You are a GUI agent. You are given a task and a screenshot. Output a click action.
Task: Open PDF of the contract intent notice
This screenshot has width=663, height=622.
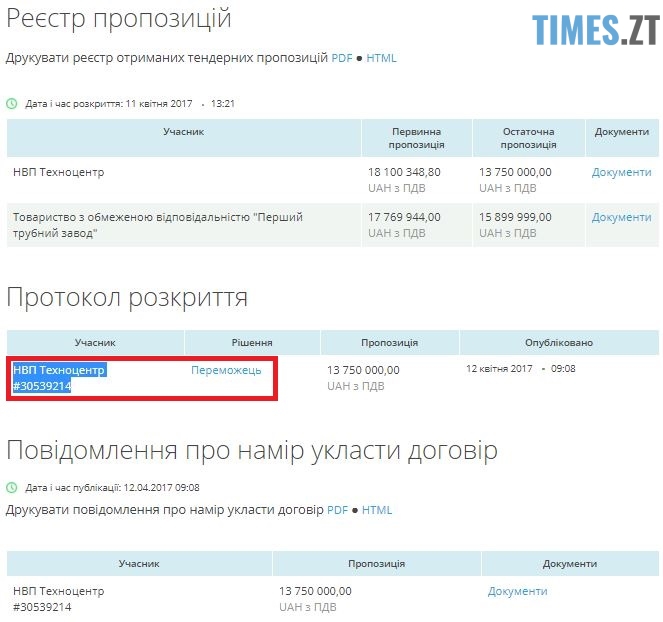coord(339,510)
